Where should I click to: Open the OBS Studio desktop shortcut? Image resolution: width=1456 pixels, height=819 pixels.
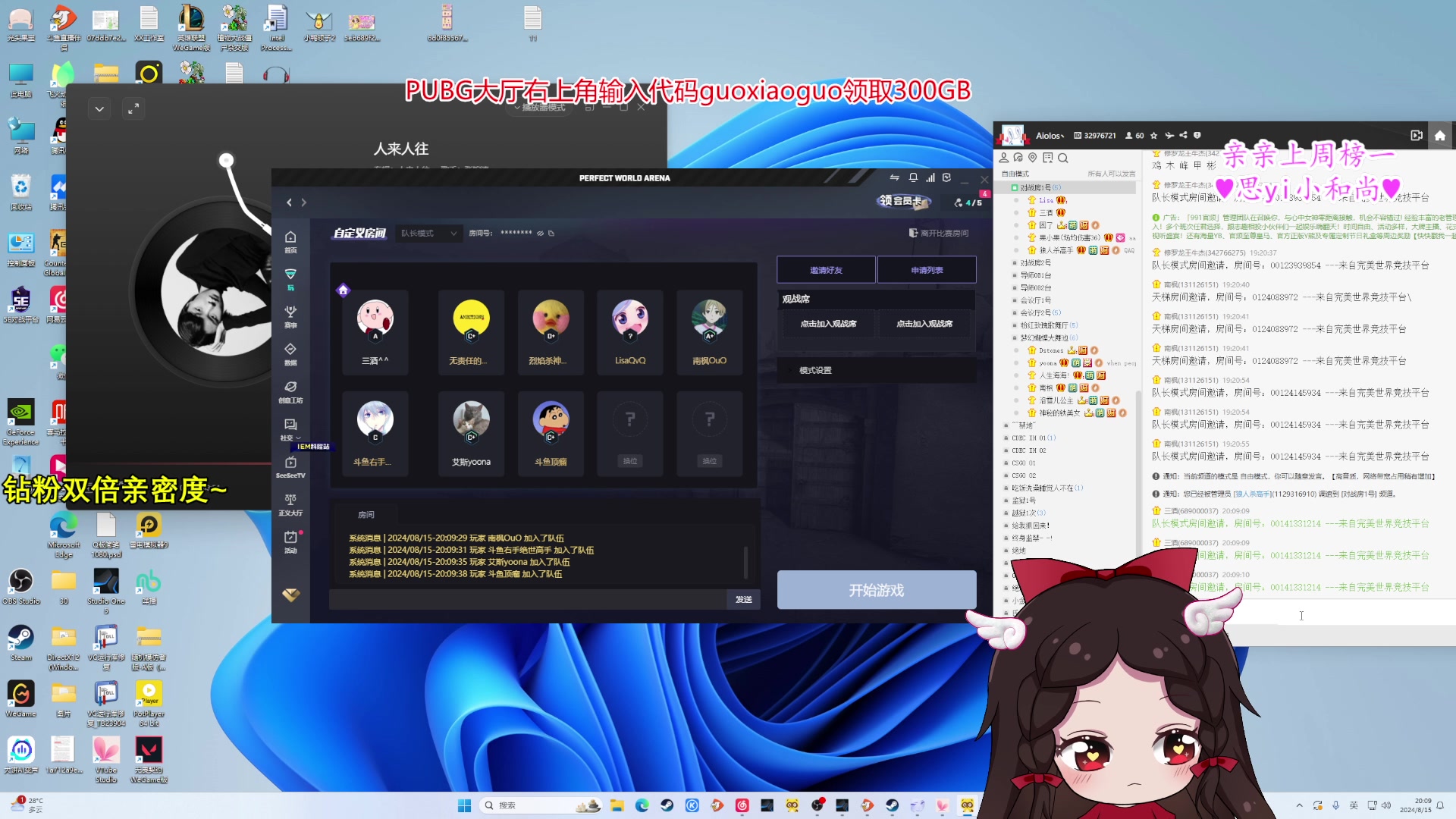coord(21,586)
